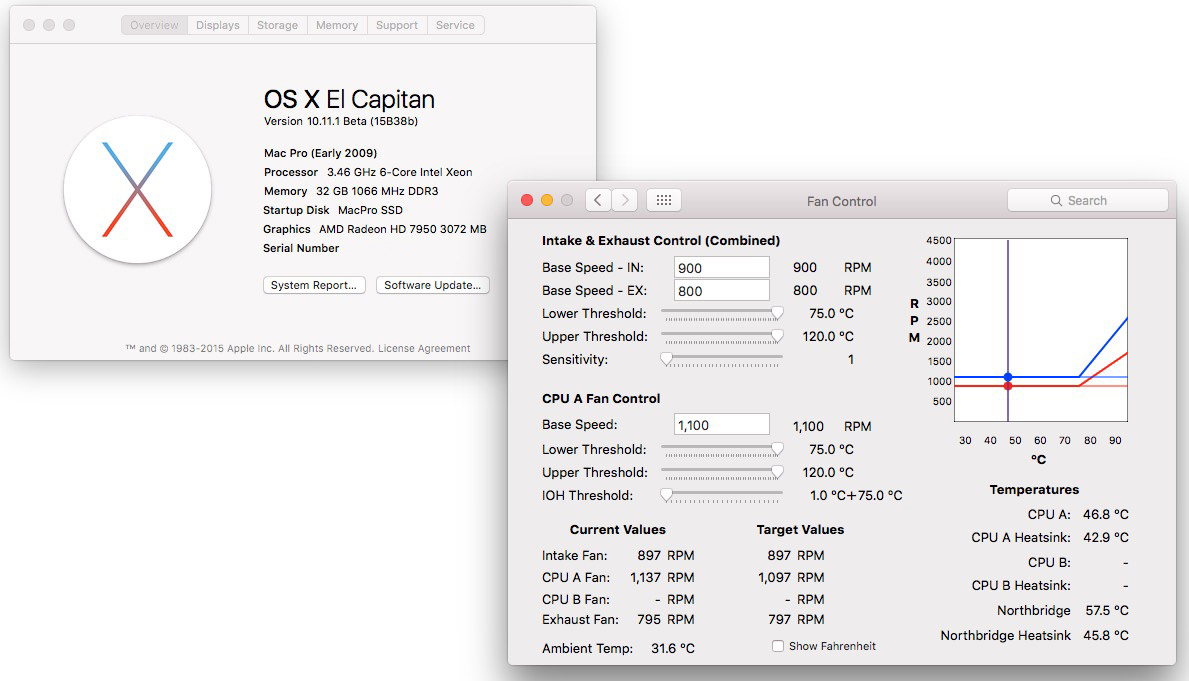The width and height of the screenshot is (1189, 681).
Task: Click the OS X El Capitan logo
Action: (137, 190)
